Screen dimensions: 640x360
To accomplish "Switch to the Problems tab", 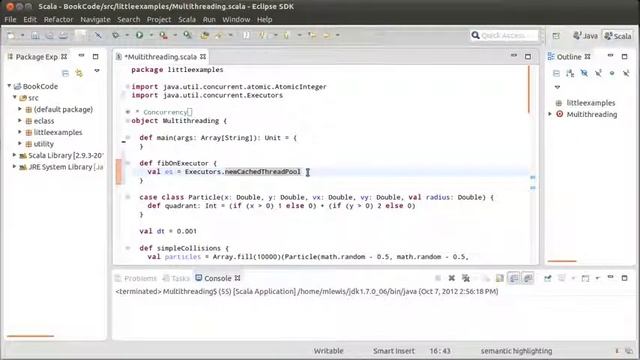I will coord(136,278).
